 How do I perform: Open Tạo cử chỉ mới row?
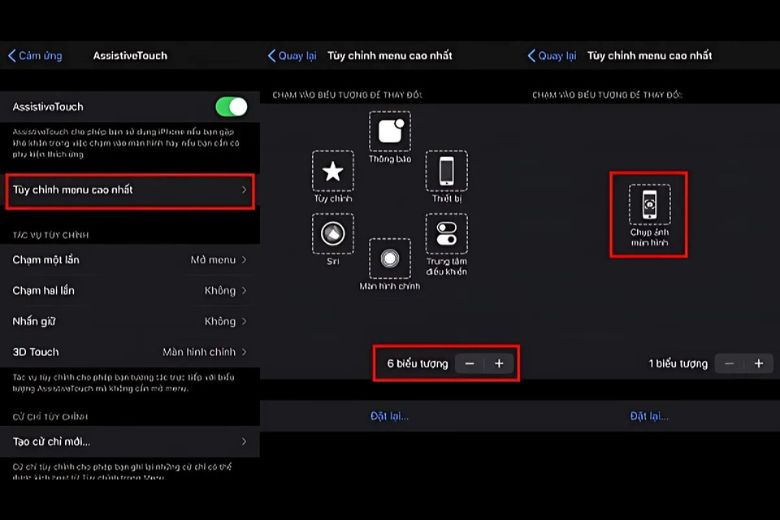[130, 441]
